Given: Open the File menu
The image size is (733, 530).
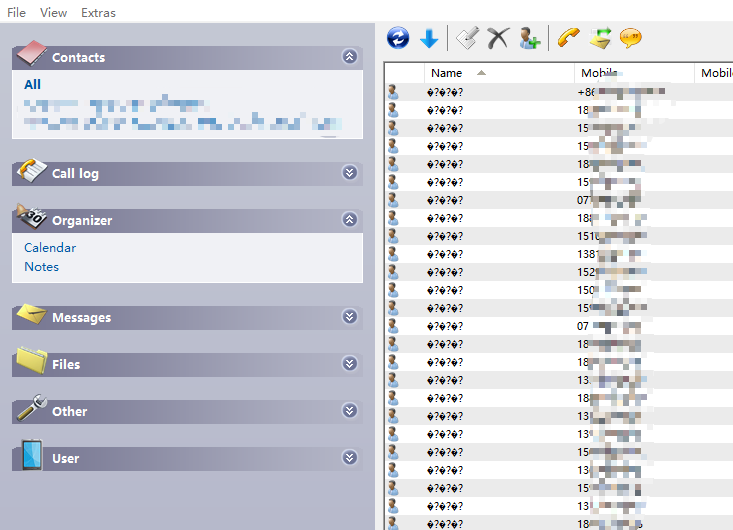Looking at the screenshot, I should pos(16,13).
